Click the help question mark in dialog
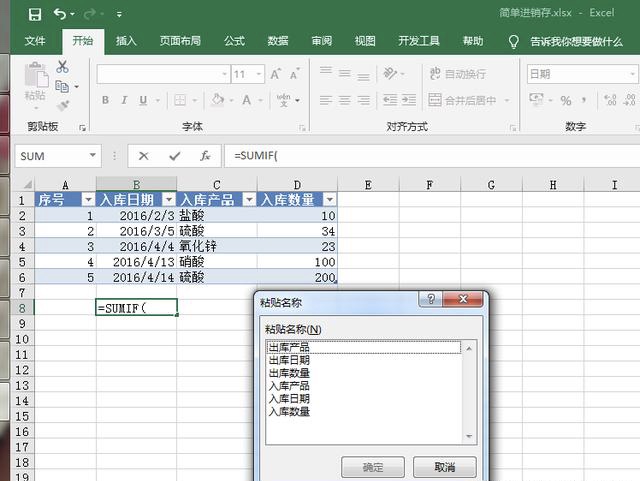The image size is (640, 481). point(430,300)
